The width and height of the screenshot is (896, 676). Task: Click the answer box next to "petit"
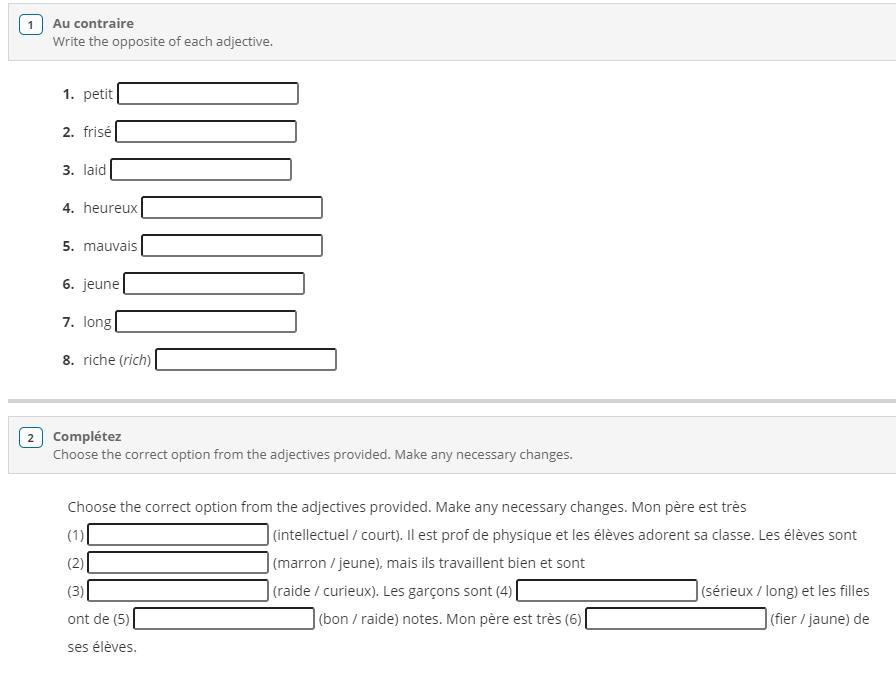pos(208,94)
